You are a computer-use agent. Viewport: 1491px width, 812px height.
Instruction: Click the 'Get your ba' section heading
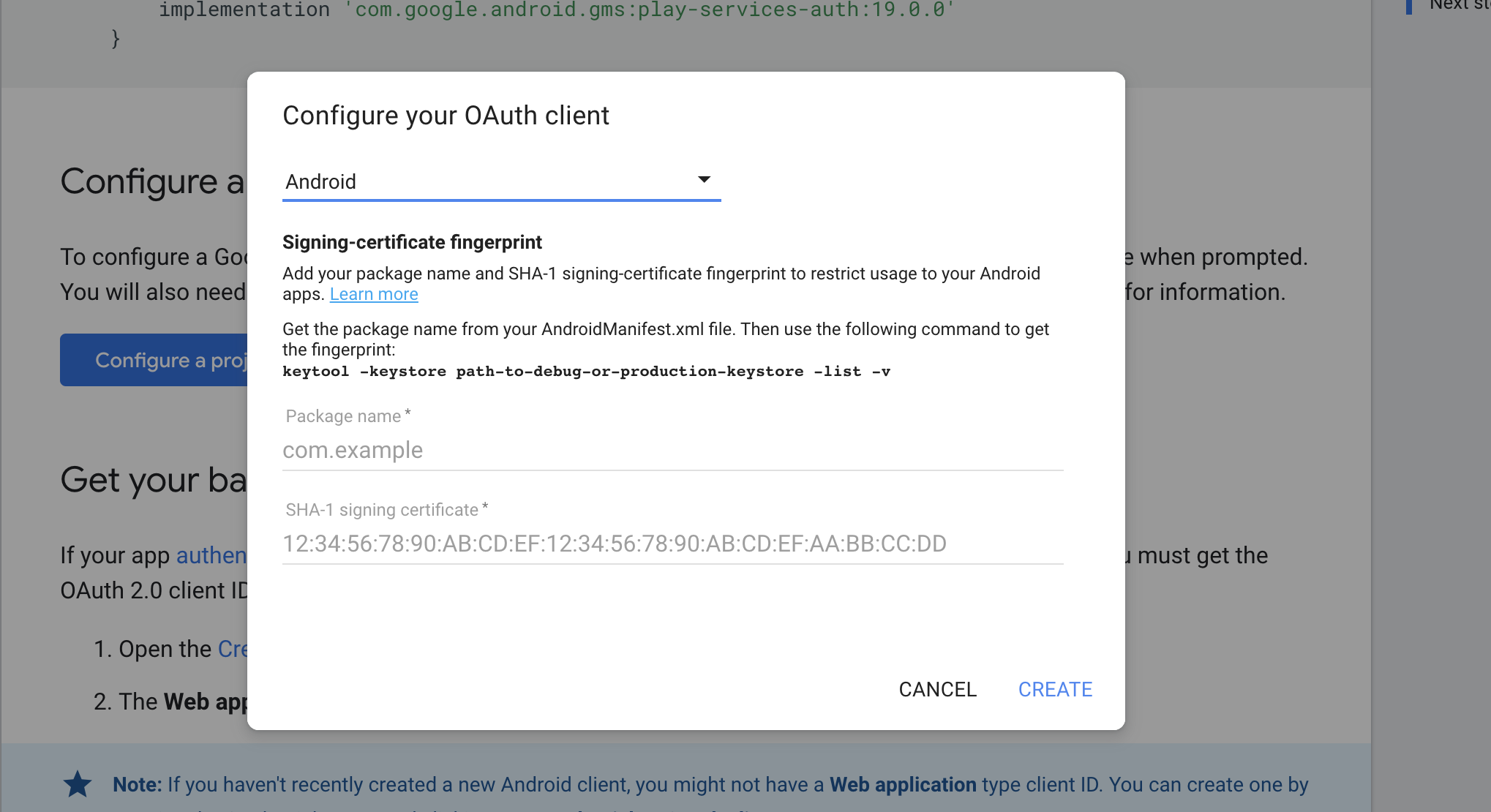pyautogui.click(x=154, y=480)
